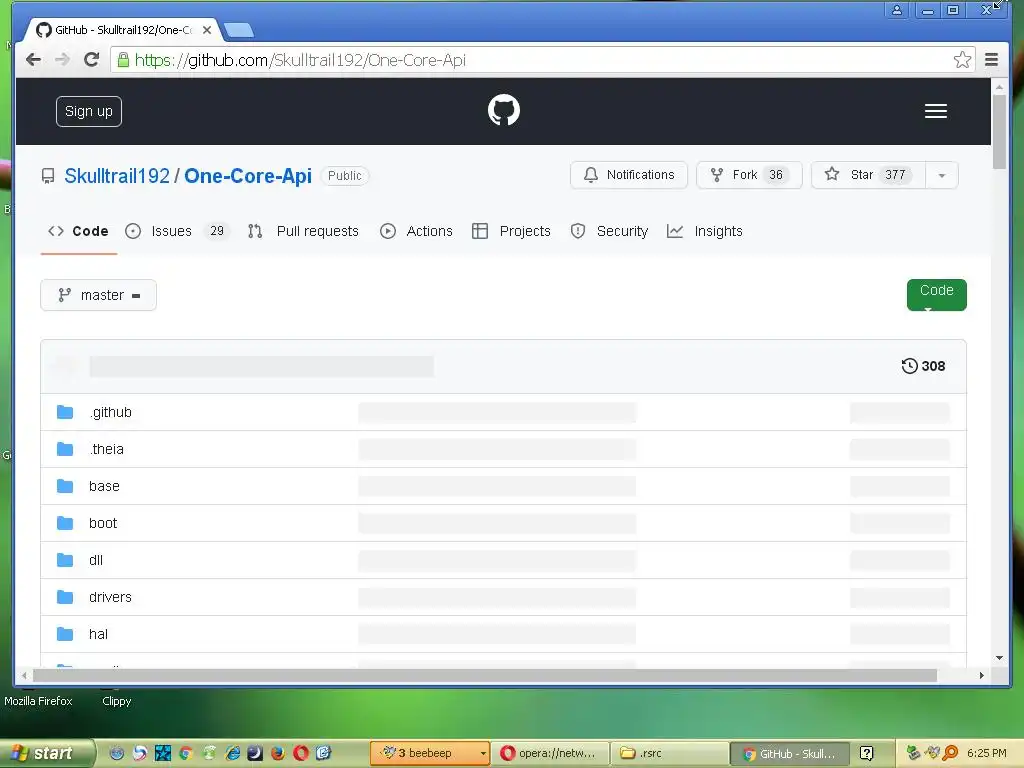Image resolution: width=1024 pixels, height=768 pixels.
Task: Click the Clippy desktop shortcut
Action: tap(117, 701)
